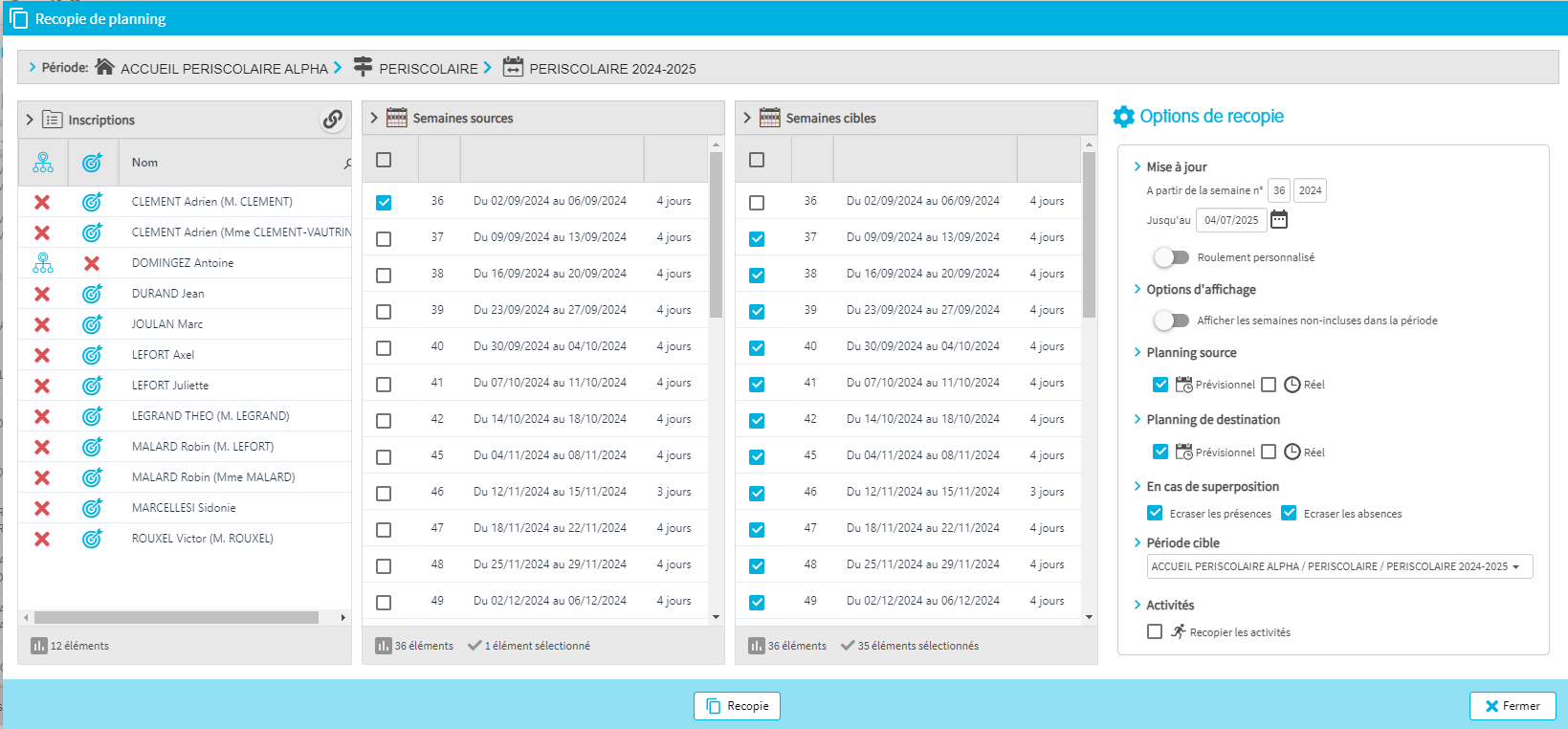1568x729 pixels.
Task: Click the home icon in Période breadcrumb
Action: click(105, 67)
